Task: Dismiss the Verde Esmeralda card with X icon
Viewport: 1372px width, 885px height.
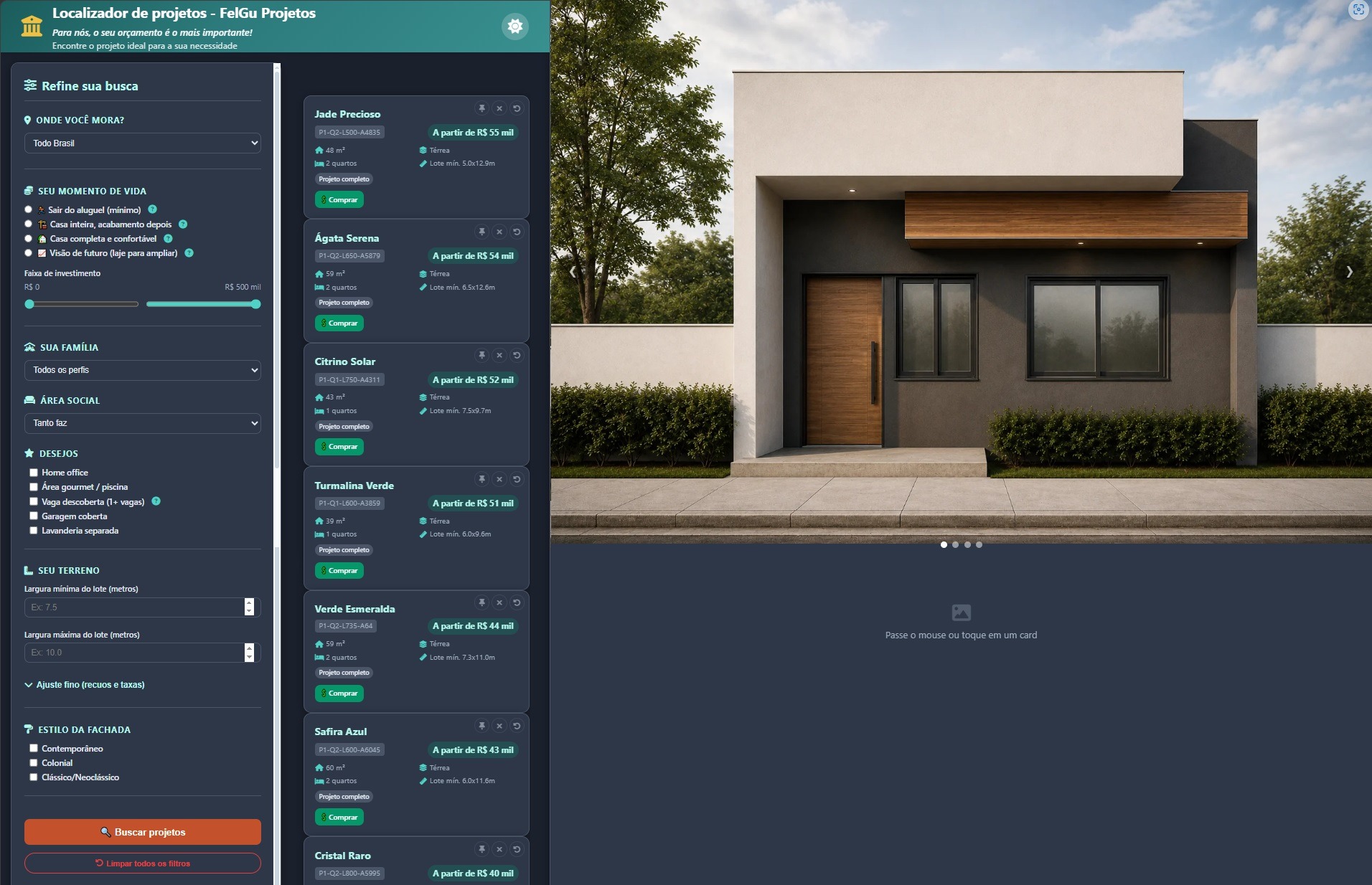Action: pyautogui.click(x=499, y=602)
